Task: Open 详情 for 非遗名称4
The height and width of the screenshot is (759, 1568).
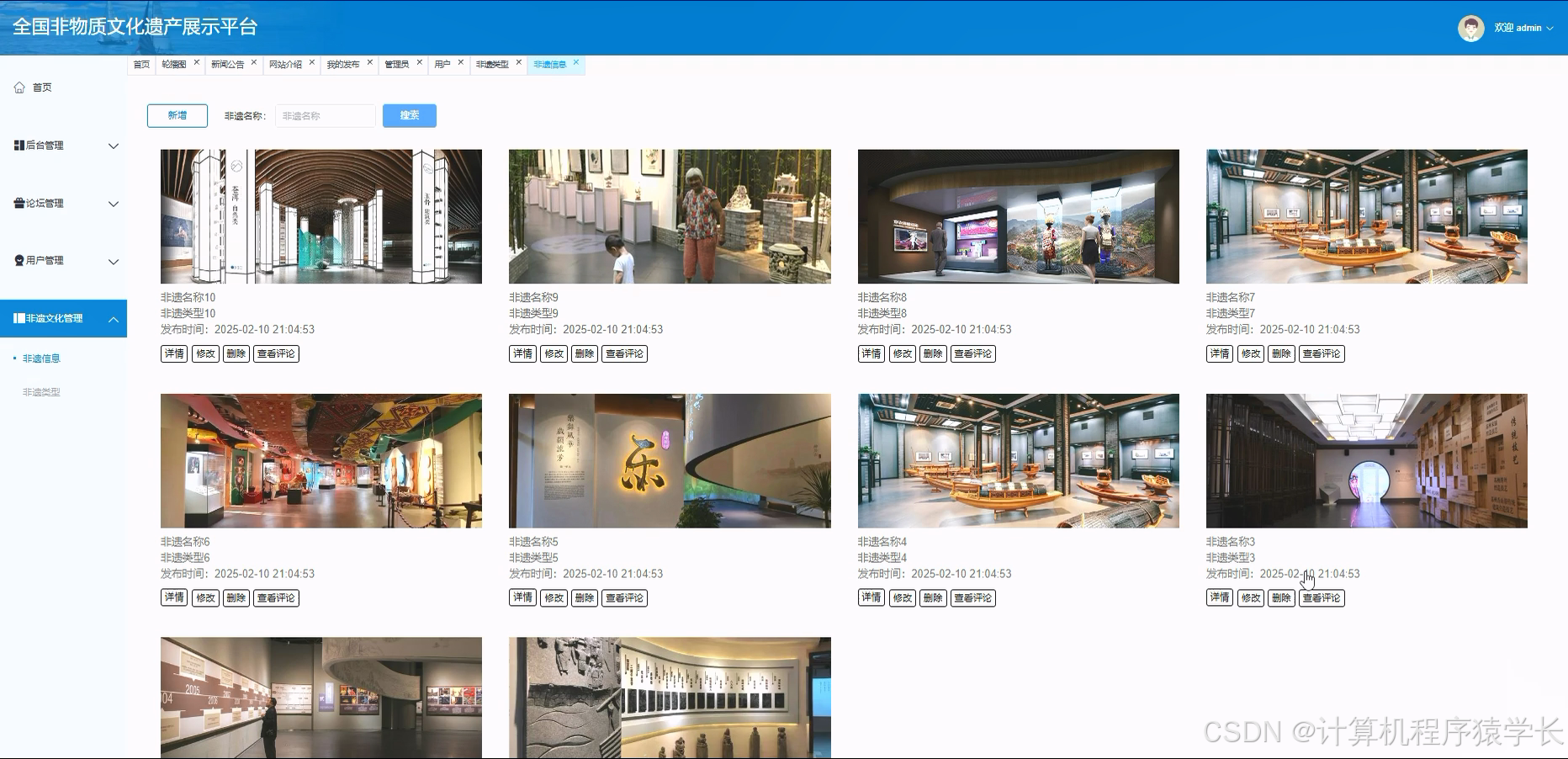Action: [871, 598]
